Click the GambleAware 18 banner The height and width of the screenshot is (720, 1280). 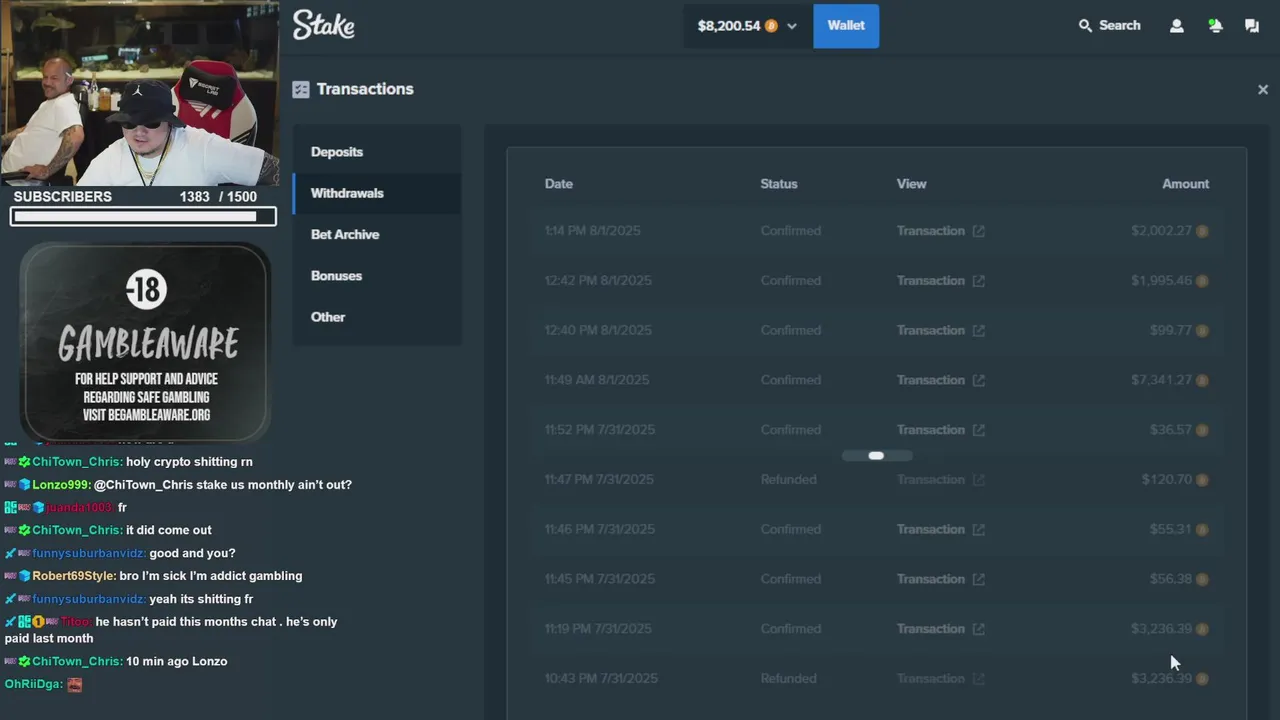point(145,341)
